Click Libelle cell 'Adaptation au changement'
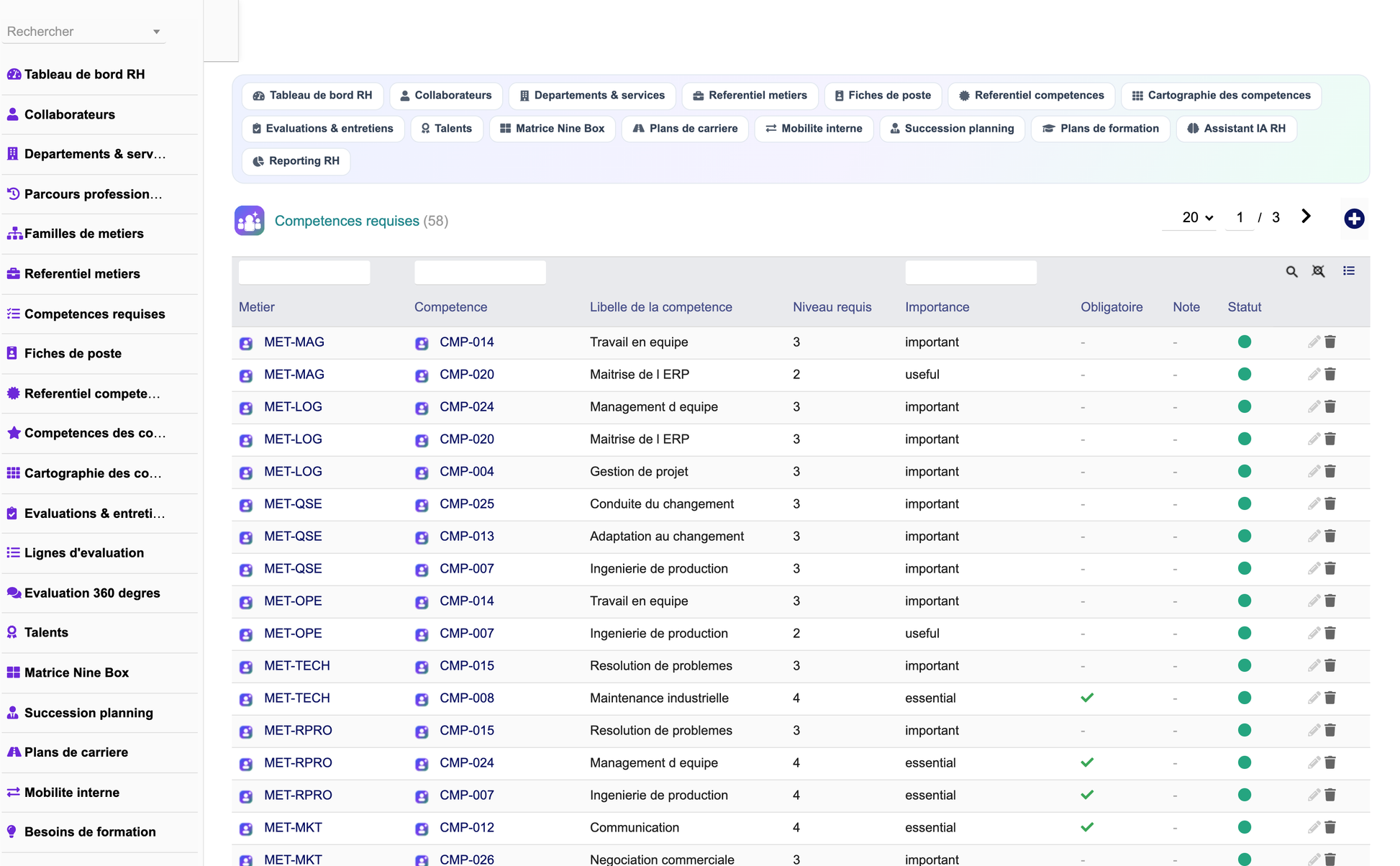 coord(667,536)
